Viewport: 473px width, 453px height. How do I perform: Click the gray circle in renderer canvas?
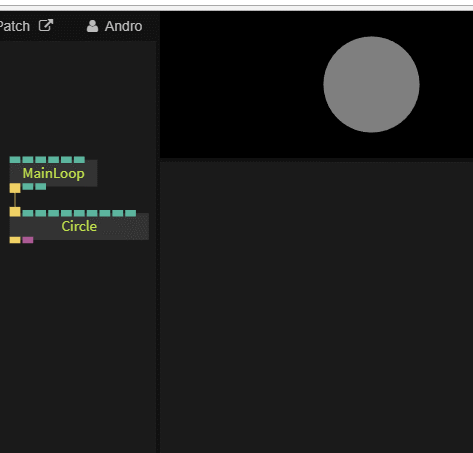[371, 84]
